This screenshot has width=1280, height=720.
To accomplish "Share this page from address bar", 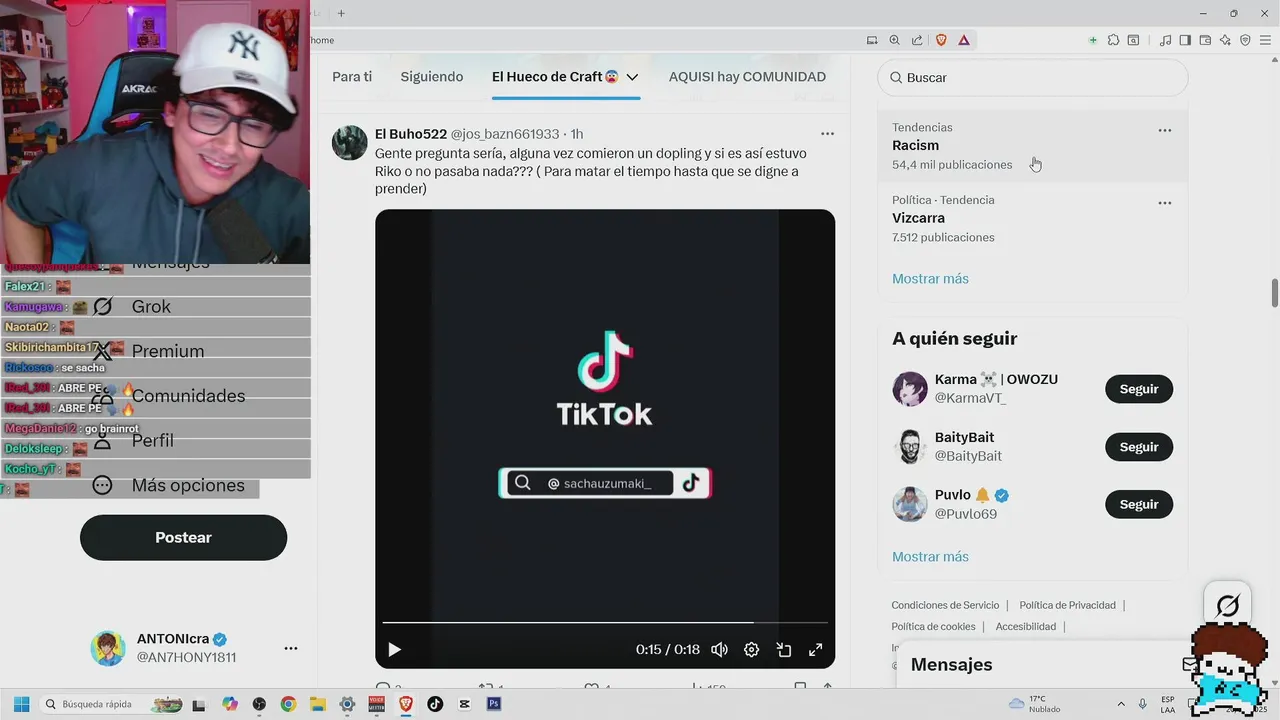I will coord(917,40).
